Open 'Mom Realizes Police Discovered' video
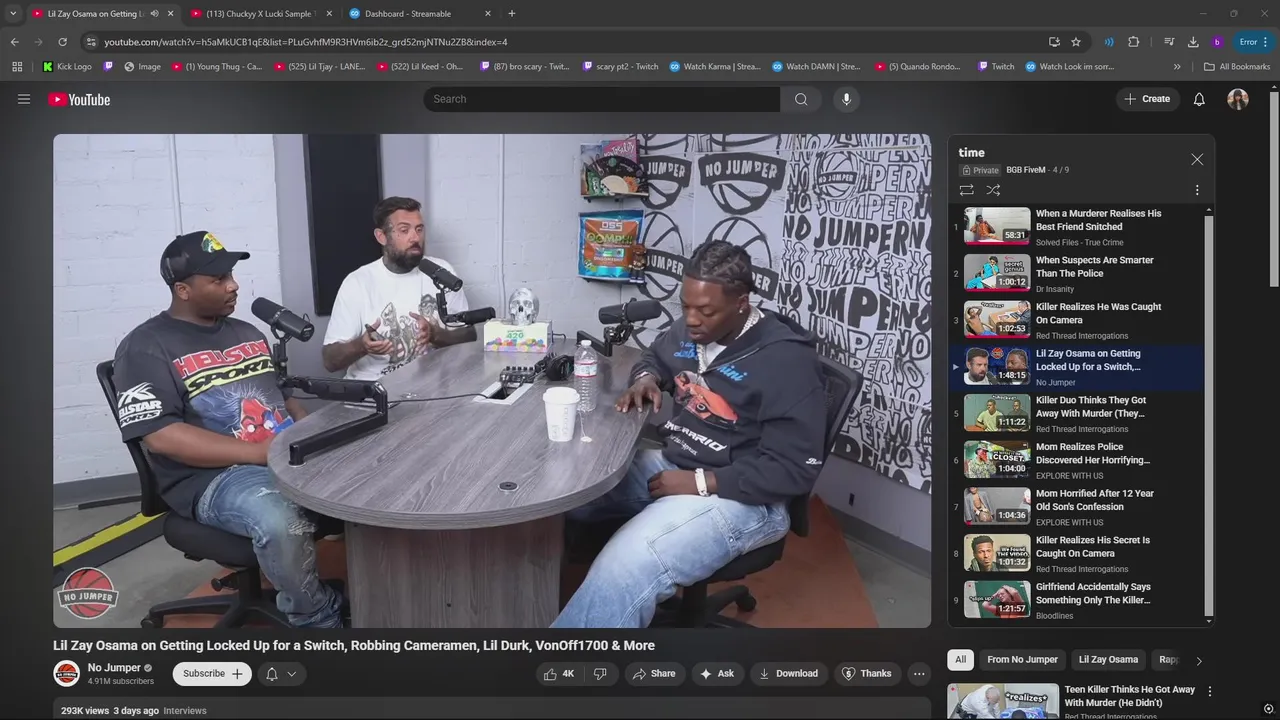The image size is (1280, 720). click(x=1075, y=460)
